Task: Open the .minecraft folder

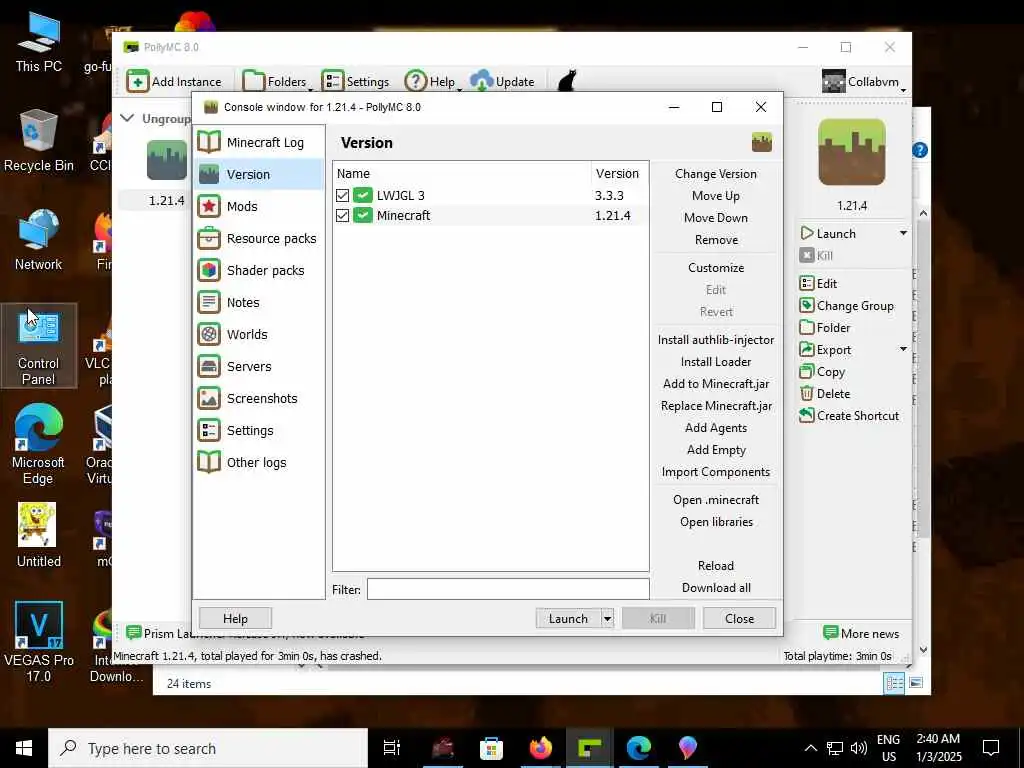Action: click(716, 500)
